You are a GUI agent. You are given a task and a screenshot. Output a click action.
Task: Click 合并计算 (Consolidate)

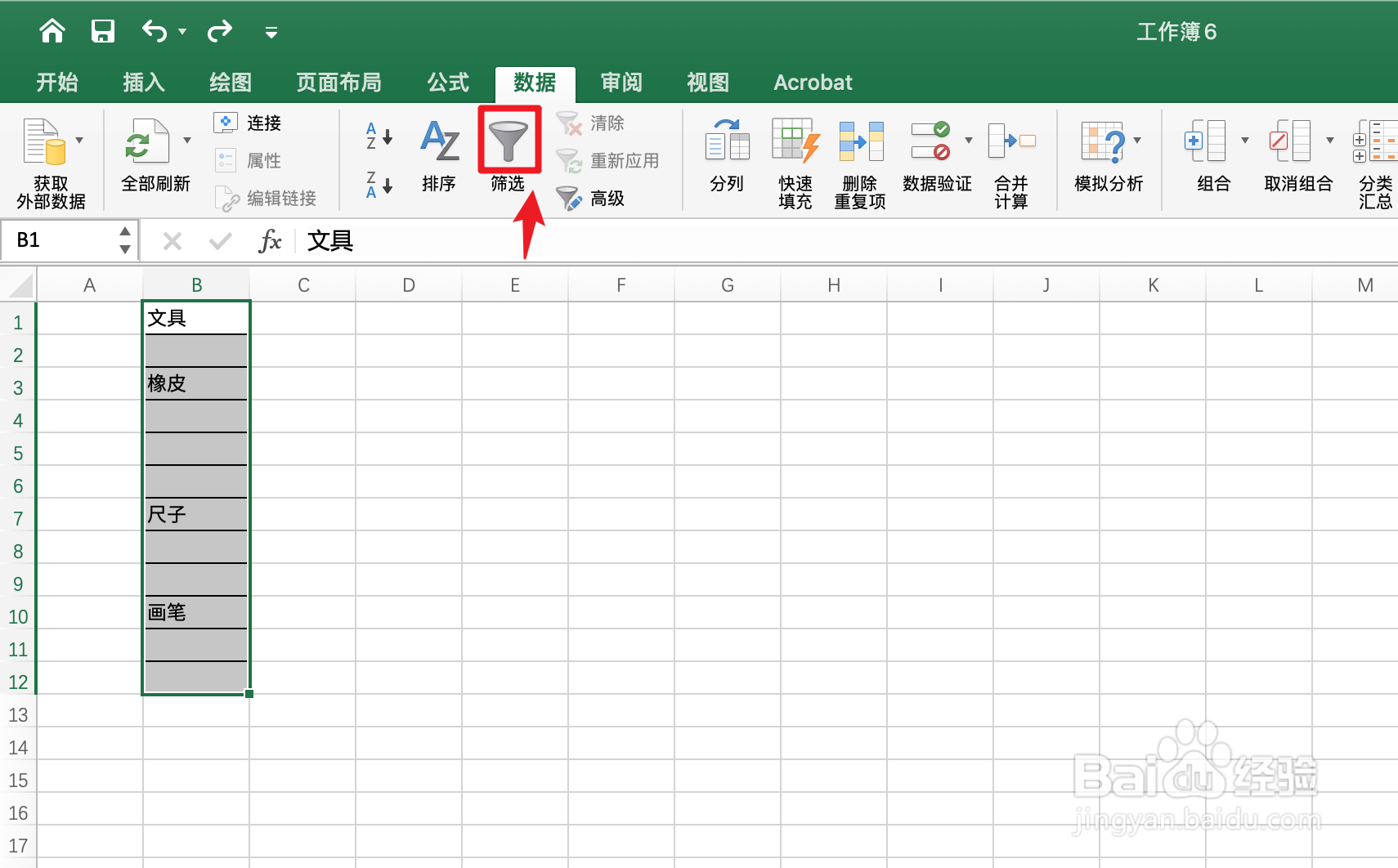coord(1011,159)
